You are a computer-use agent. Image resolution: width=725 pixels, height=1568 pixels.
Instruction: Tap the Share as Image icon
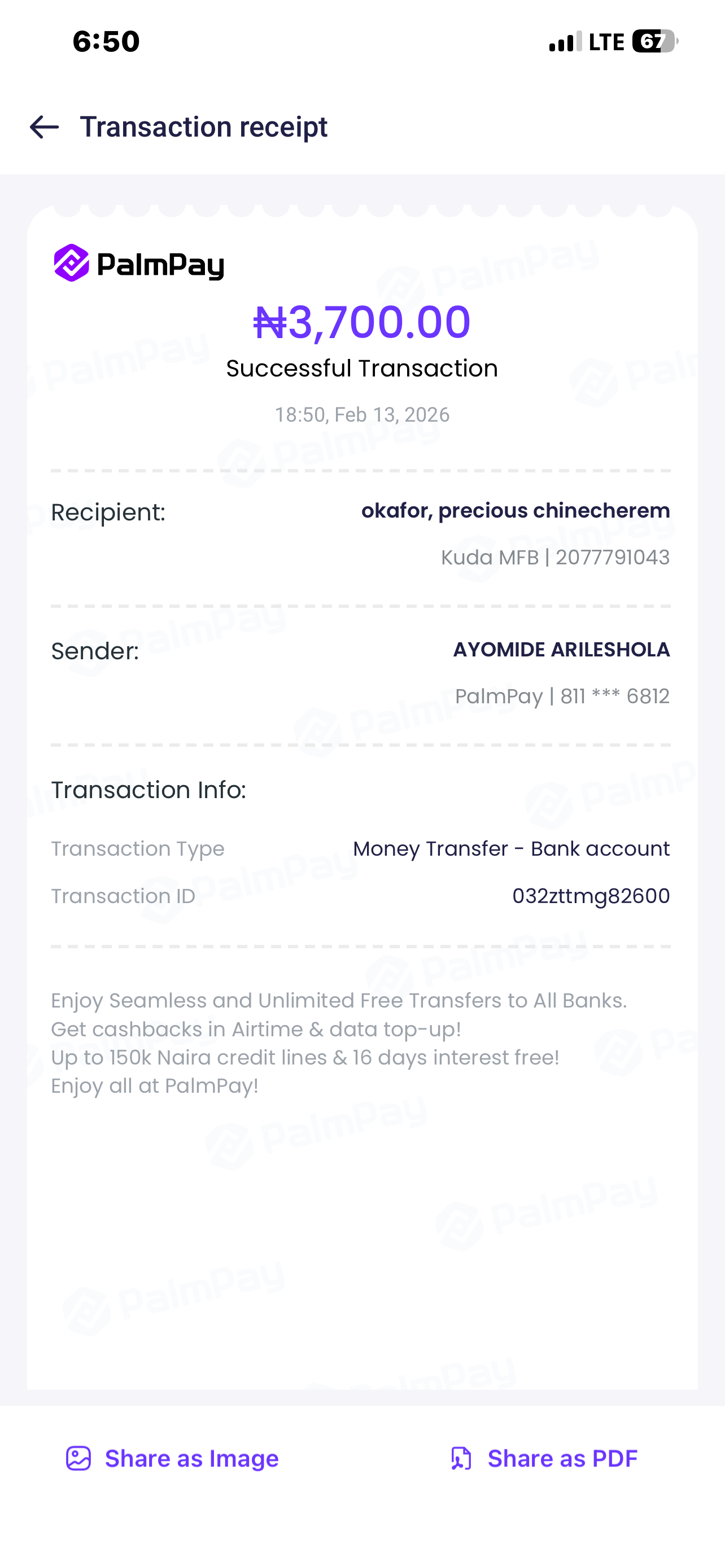tap(78, 1458)
